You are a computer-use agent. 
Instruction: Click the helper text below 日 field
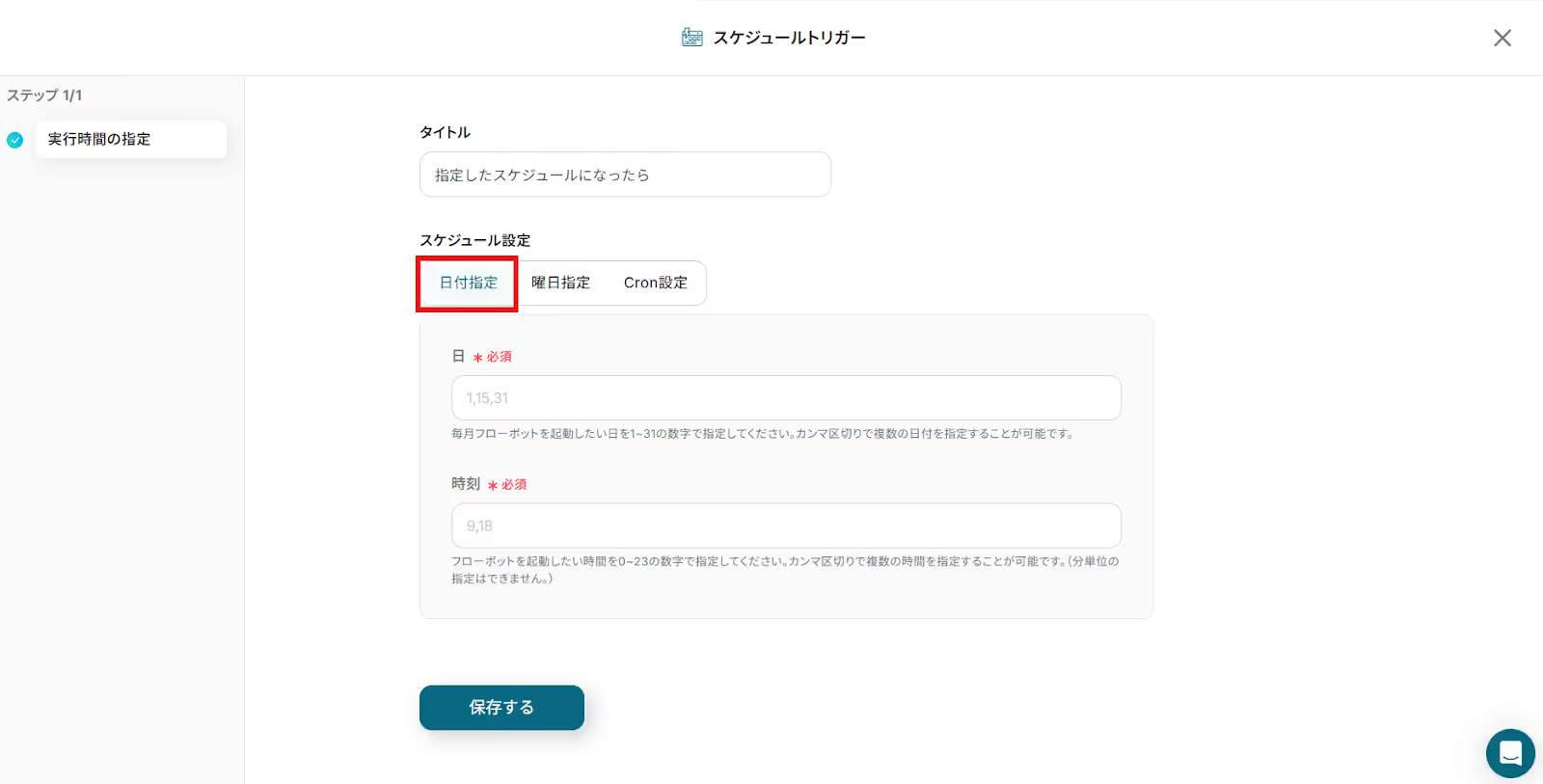coord(762,434)
